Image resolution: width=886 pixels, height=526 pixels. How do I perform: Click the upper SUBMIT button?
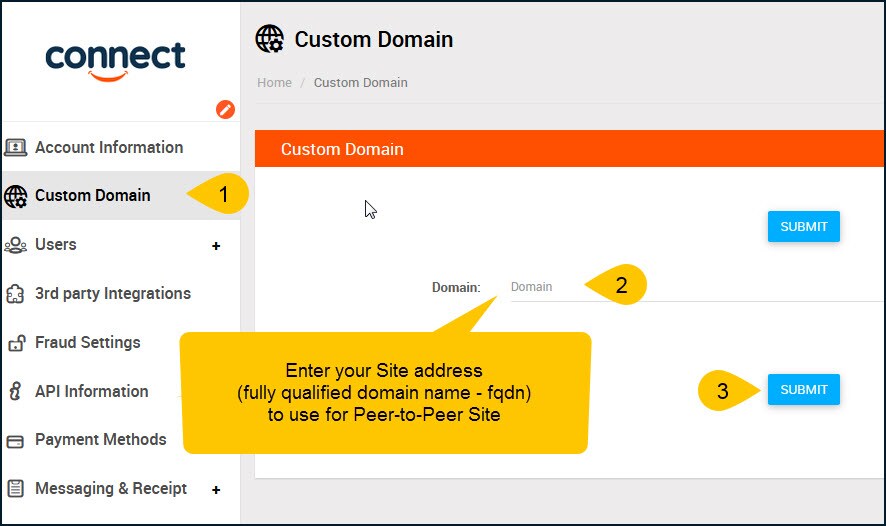(x=804, y=227)
